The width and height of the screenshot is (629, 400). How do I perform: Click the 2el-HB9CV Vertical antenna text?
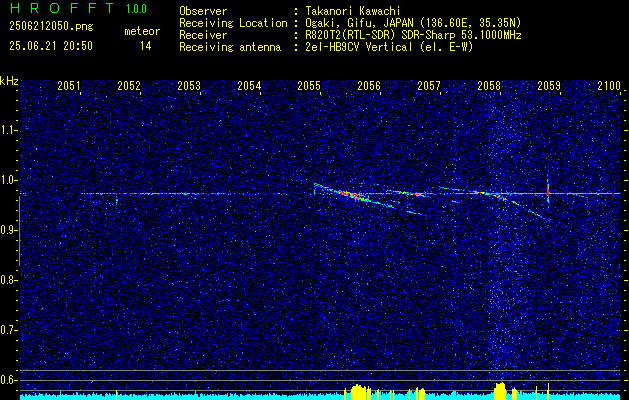388,47
